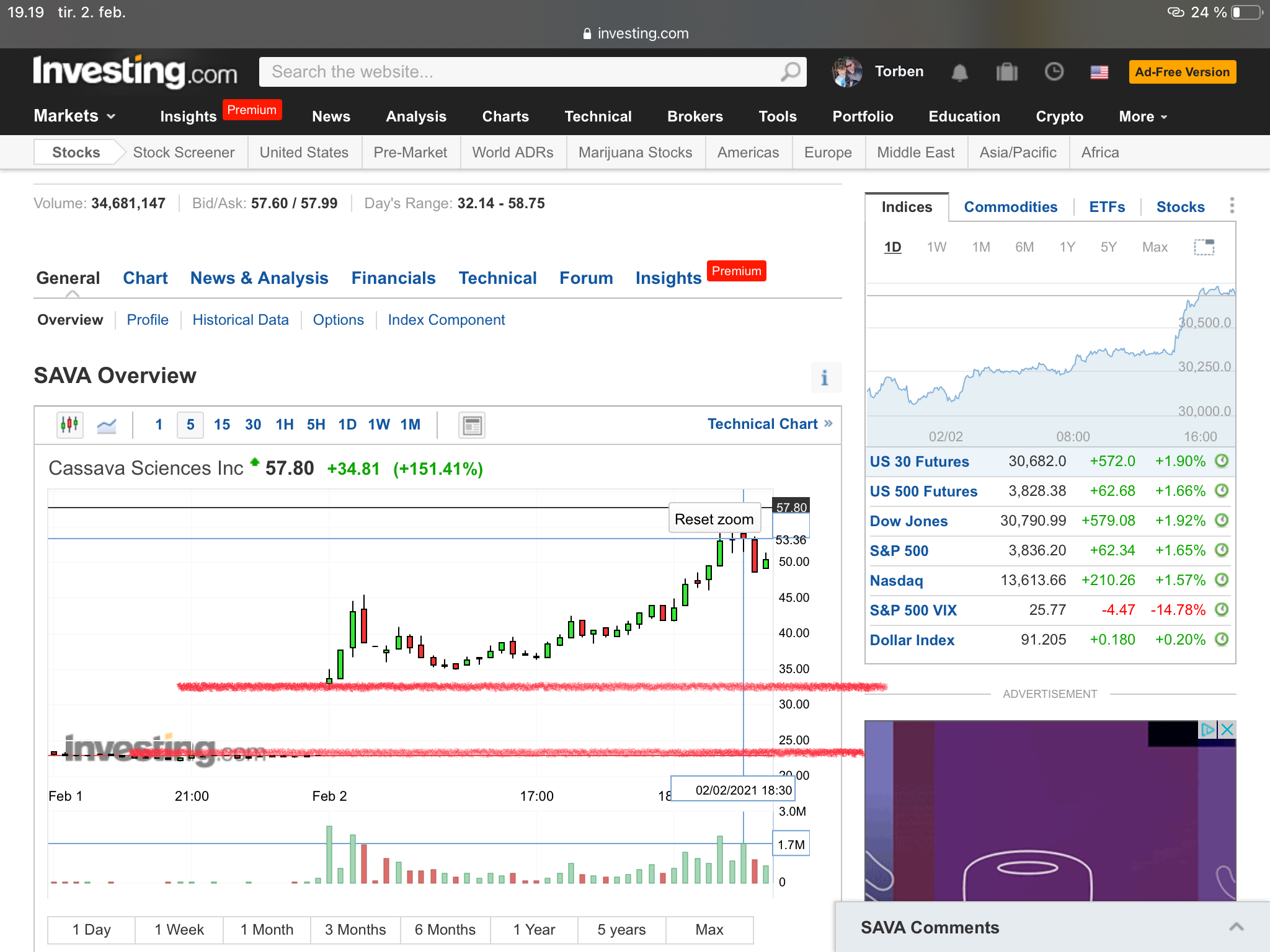Screen dimensions: 1270x952
Task: Click the search magnifier icon
Action: (x=790, y=72)
